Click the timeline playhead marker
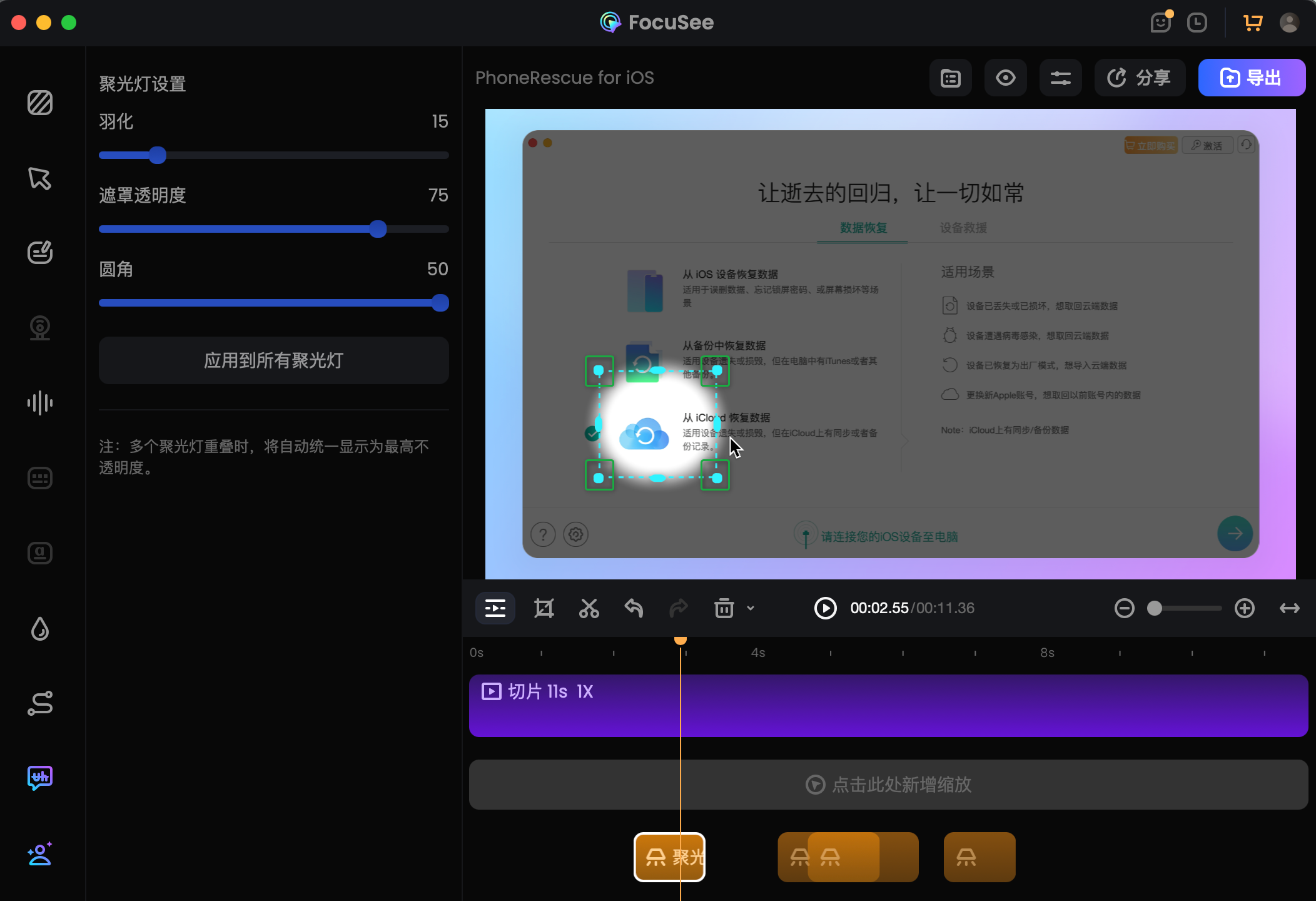This screenshot has width=1316, height=901. pyautogui.click(x=681, y=640)
